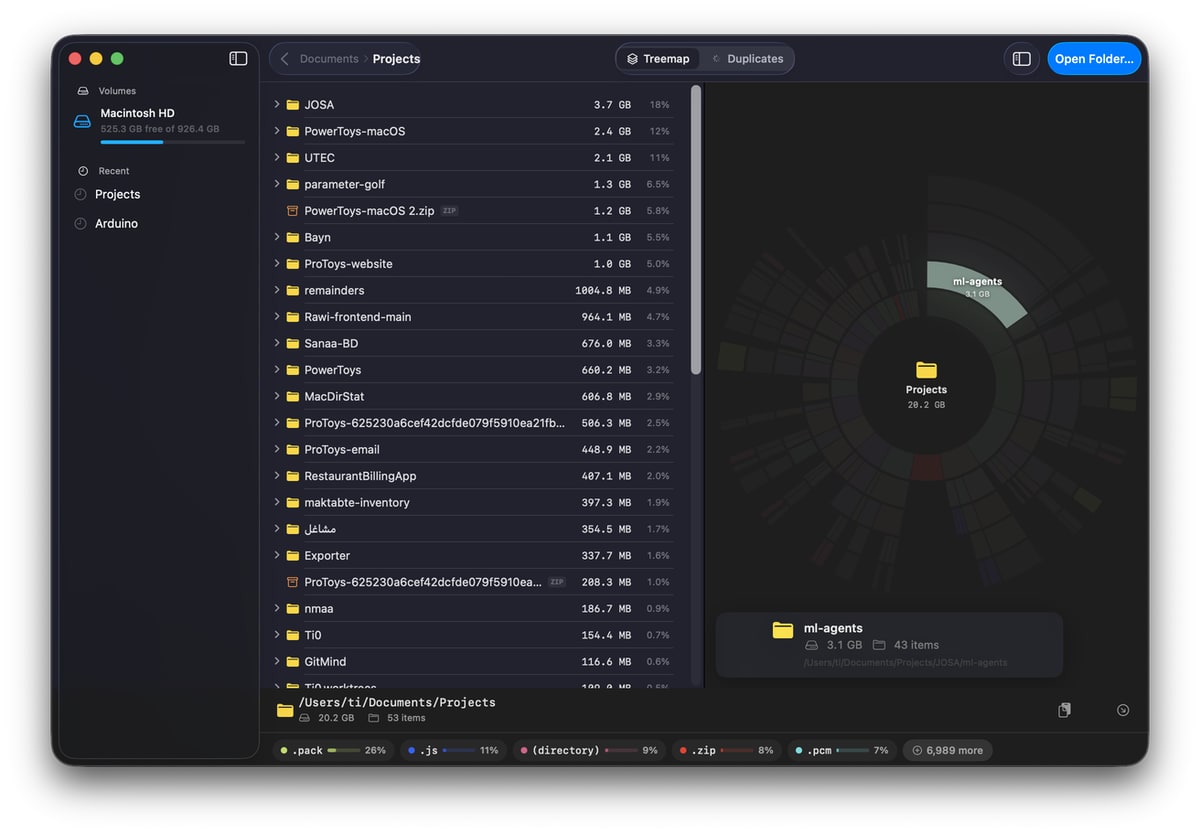1200x834 pixels.
Task: Click the nmaa folder icon
Action: pyautogui.click(x=293, y=609)
